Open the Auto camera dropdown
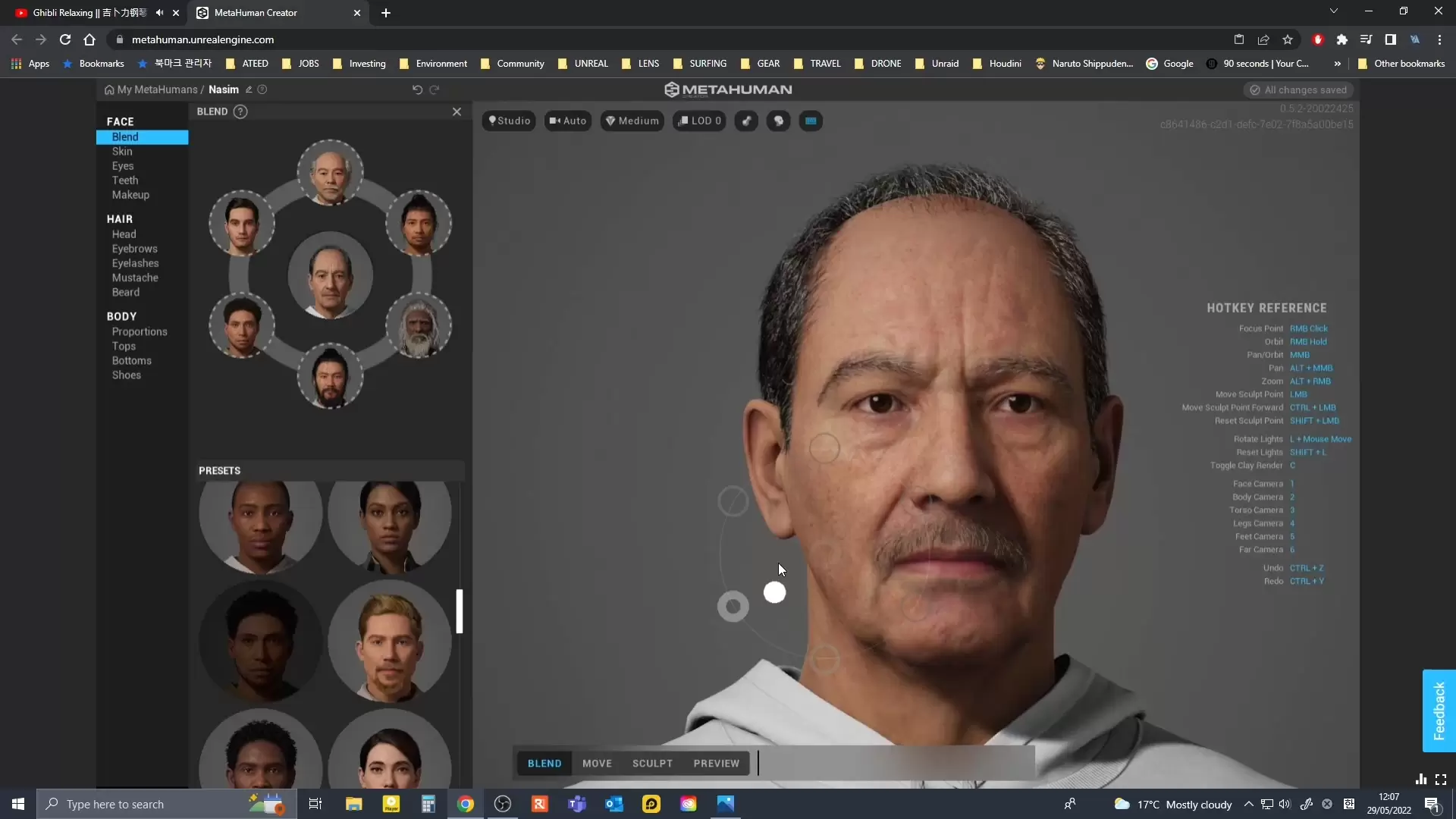 pos(568,121)
